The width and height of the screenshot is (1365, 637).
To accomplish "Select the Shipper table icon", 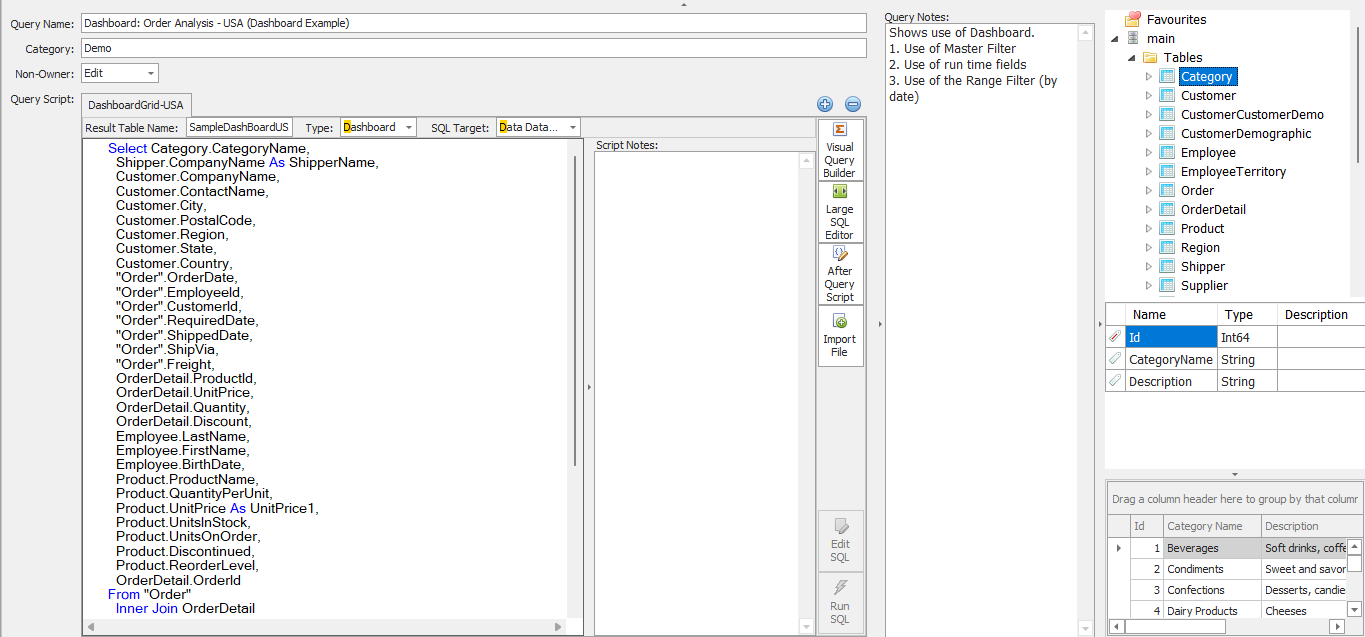I will point(1167,267).
